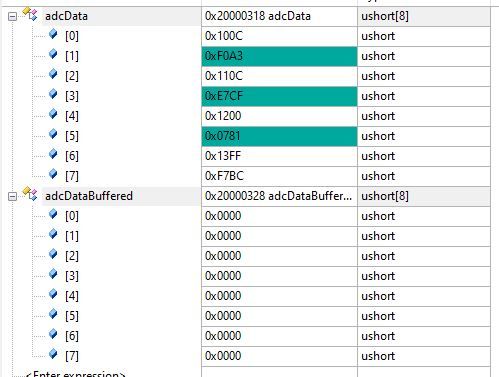This screenshot has height=377, width=499.
Task: Select the adcData [0] element icon
Action: (x=53, y=34)
